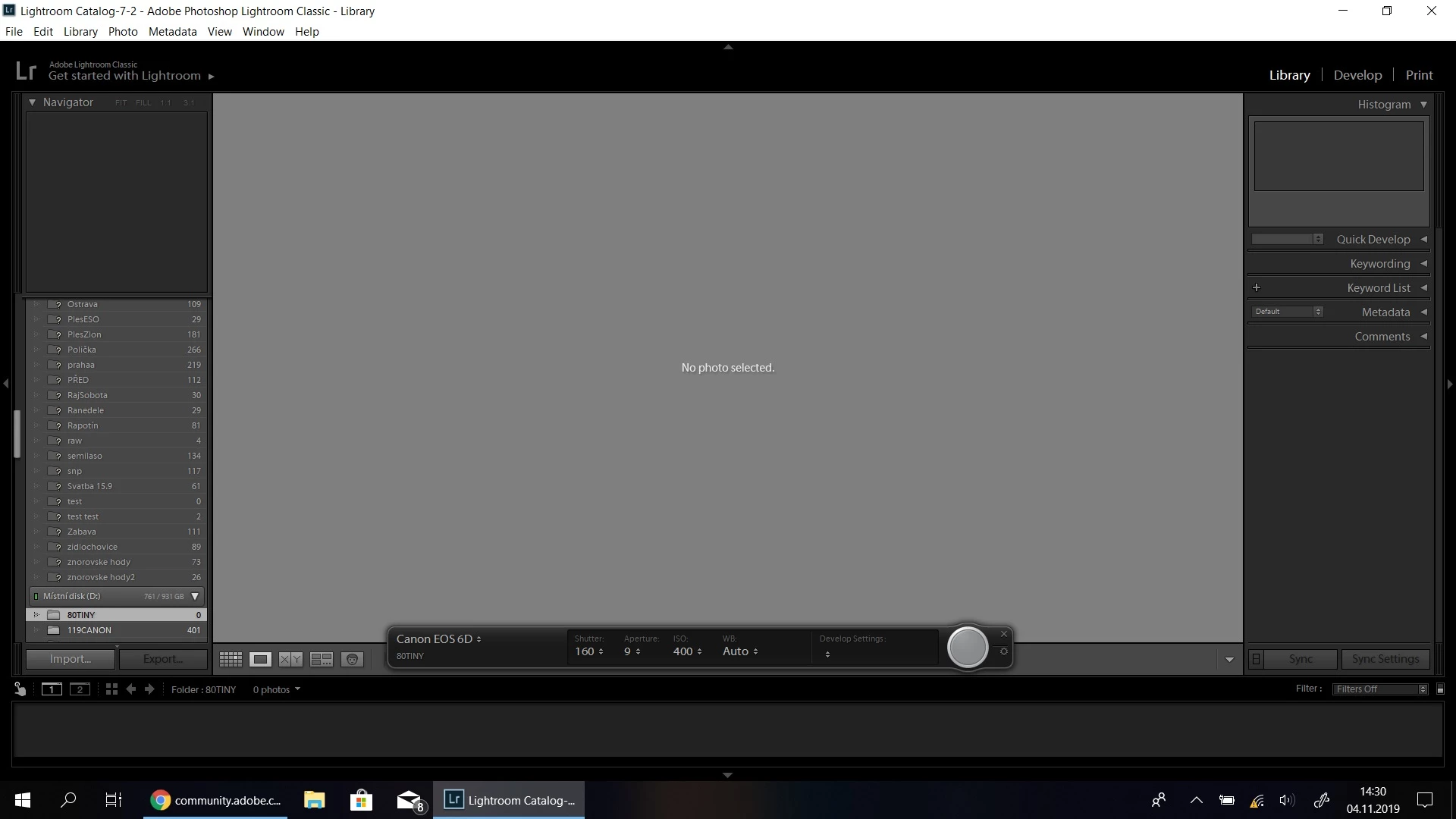
Task: Click the Sync Settings button
Action: (x=1385, y=659)
